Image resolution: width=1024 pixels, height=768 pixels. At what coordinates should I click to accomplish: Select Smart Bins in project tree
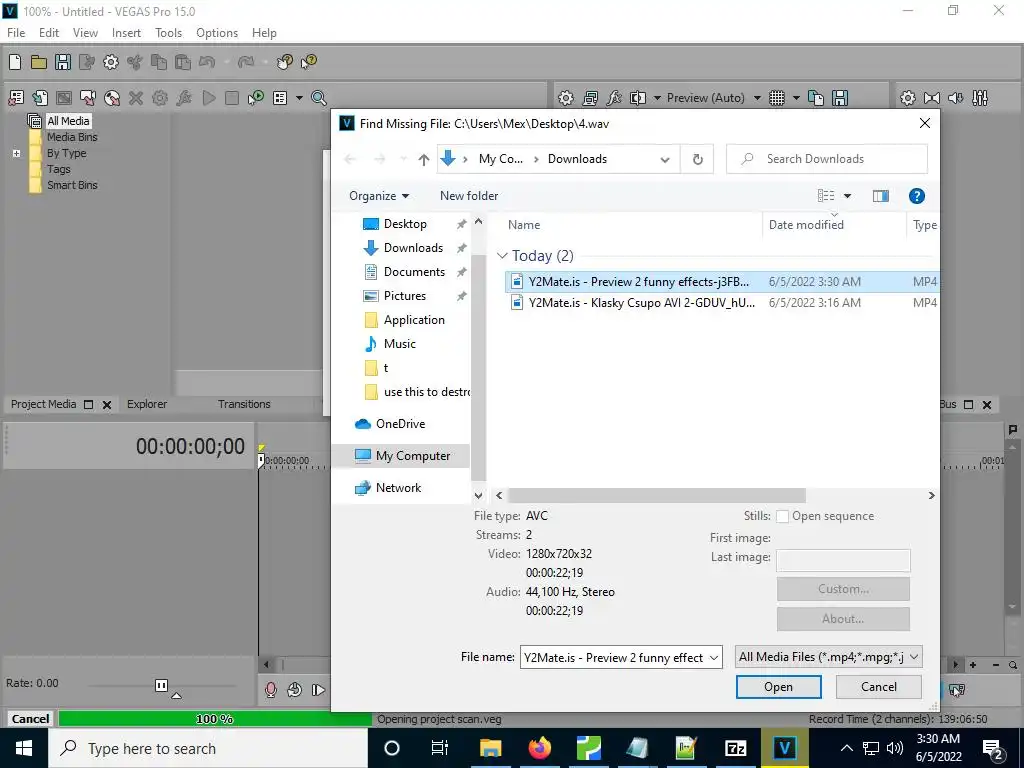[x=72, y=185]
